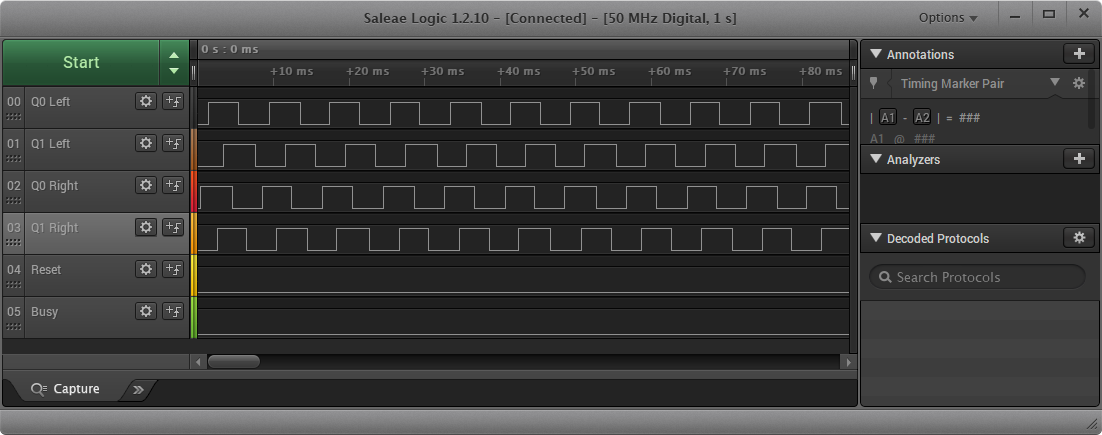
Task: Click the trigger icon for Reset channel
Action: click(x=173, y=269)
